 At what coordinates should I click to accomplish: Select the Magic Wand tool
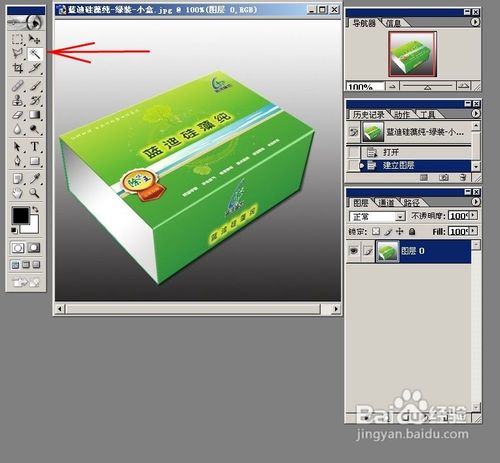pyautogui.click(x=35, y=54)
